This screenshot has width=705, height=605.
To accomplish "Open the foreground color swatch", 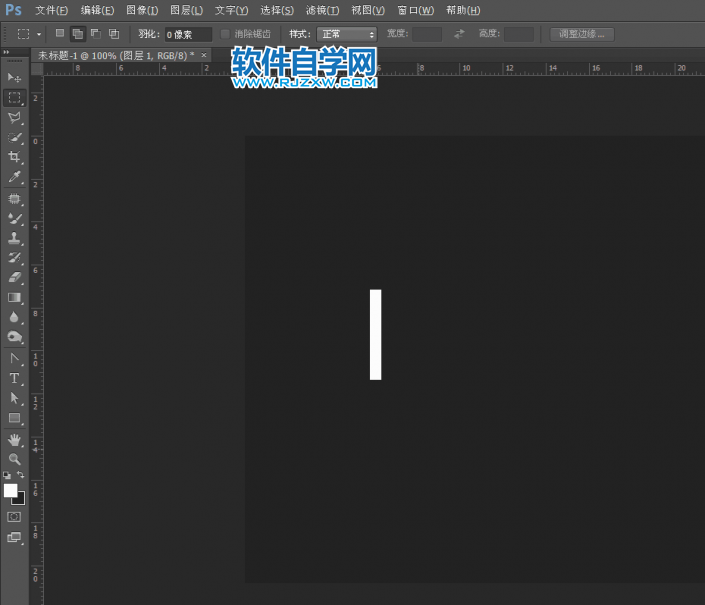I will point(10,490).
